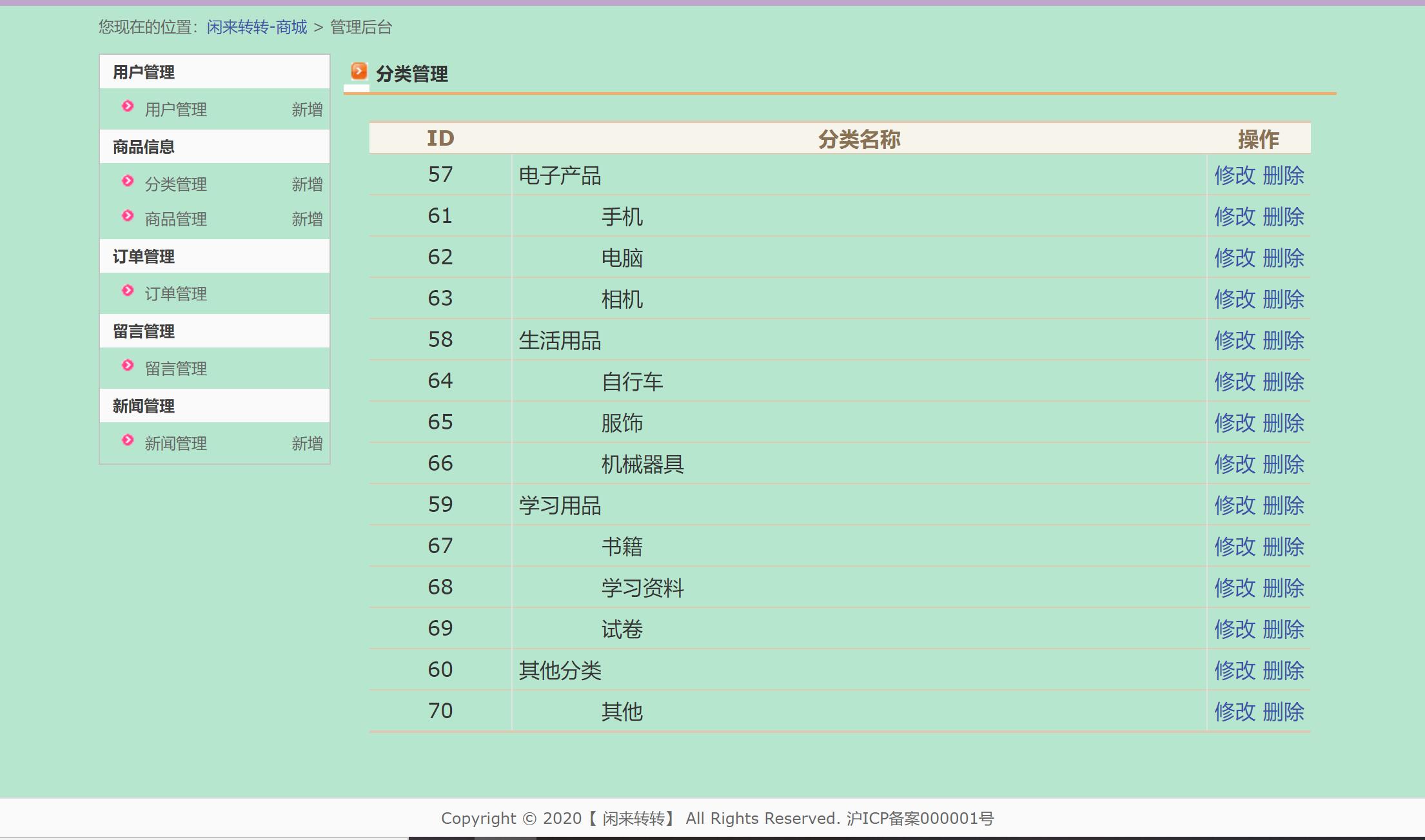Open 商品管理 from the sidebar
1425x840 pixels.
(176, 219)
